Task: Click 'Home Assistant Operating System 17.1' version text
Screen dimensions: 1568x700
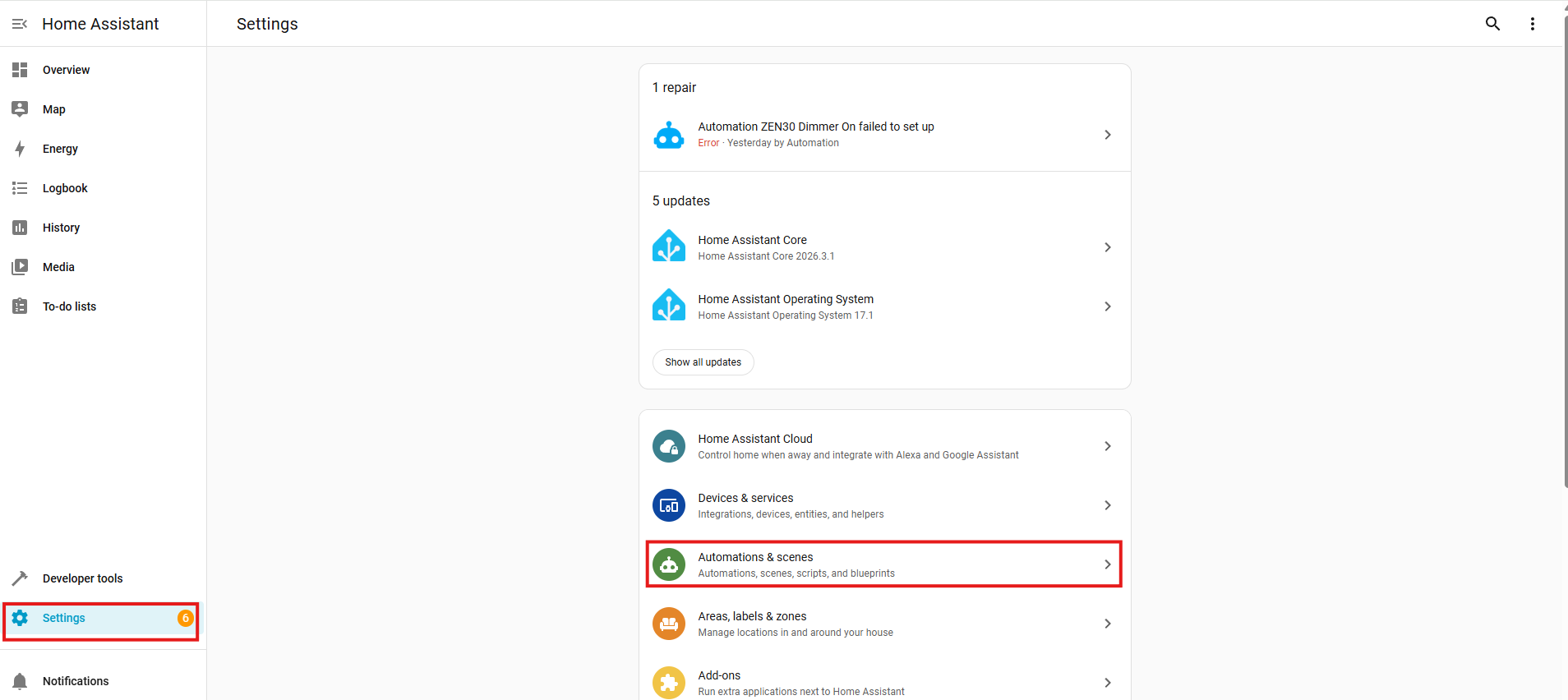Action: (786, 315)
